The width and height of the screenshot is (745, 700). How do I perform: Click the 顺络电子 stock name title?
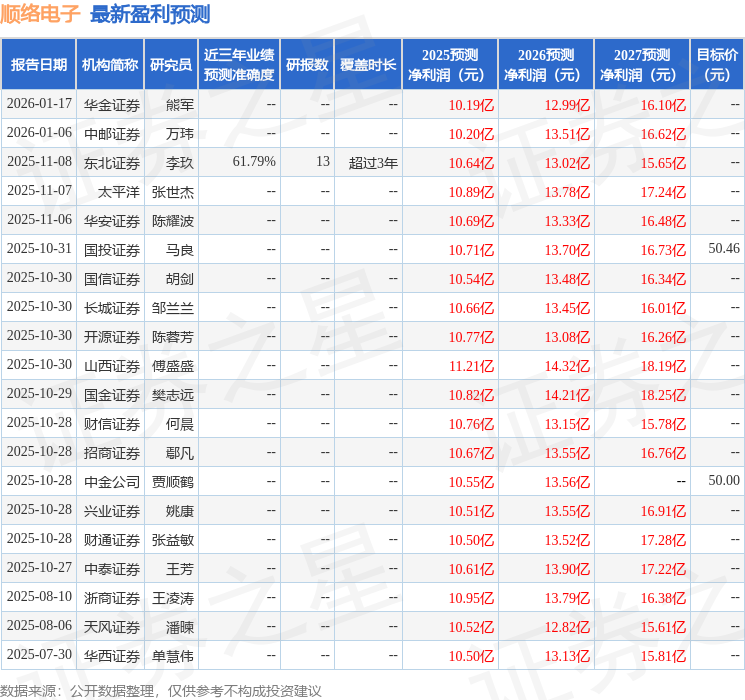41,14
